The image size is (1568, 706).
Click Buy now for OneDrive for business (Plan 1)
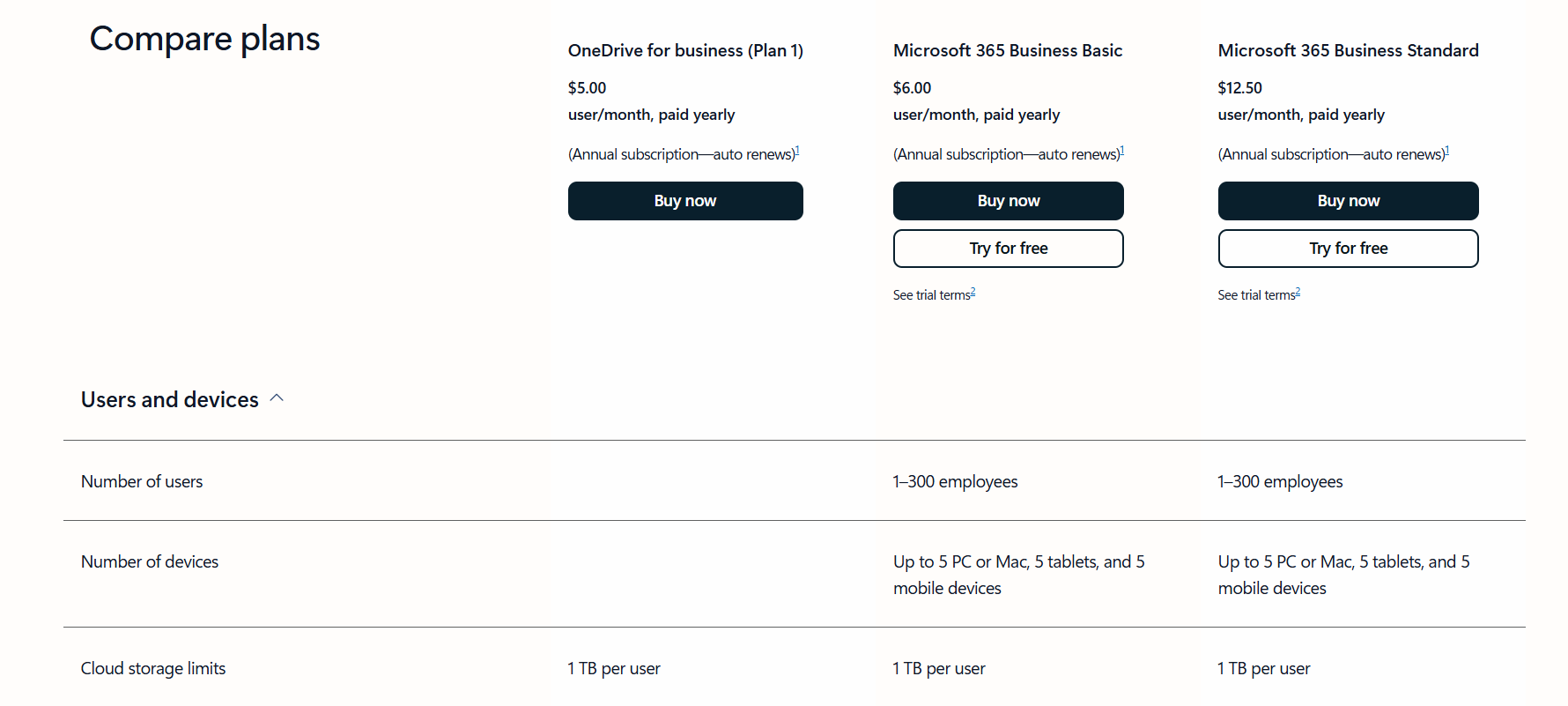coord(685,200)
